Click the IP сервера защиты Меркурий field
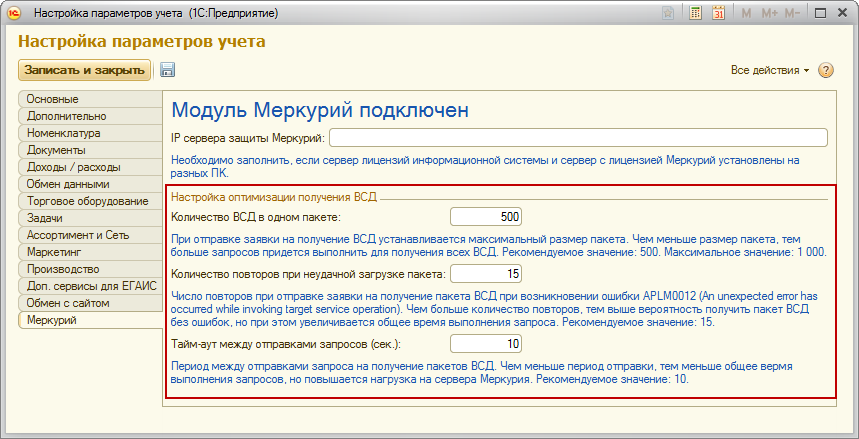 pos(578,137)
